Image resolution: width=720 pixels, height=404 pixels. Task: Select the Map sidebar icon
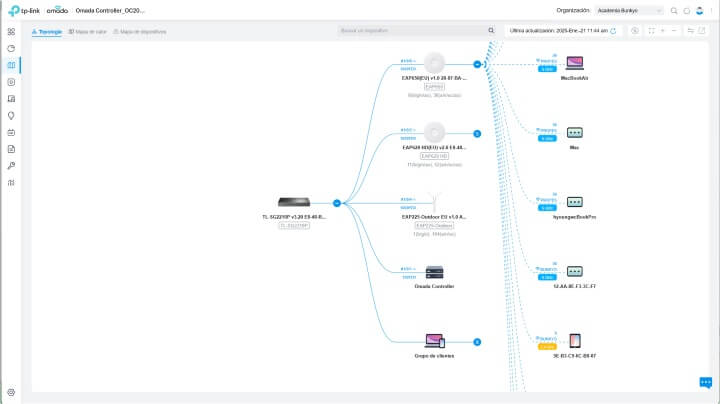coord(11,65)
